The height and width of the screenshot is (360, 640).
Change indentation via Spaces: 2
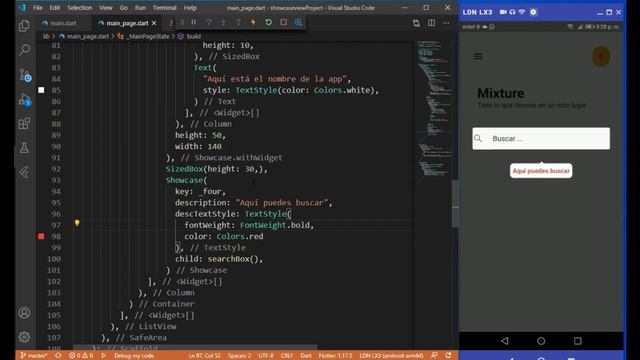pos(240,356)
